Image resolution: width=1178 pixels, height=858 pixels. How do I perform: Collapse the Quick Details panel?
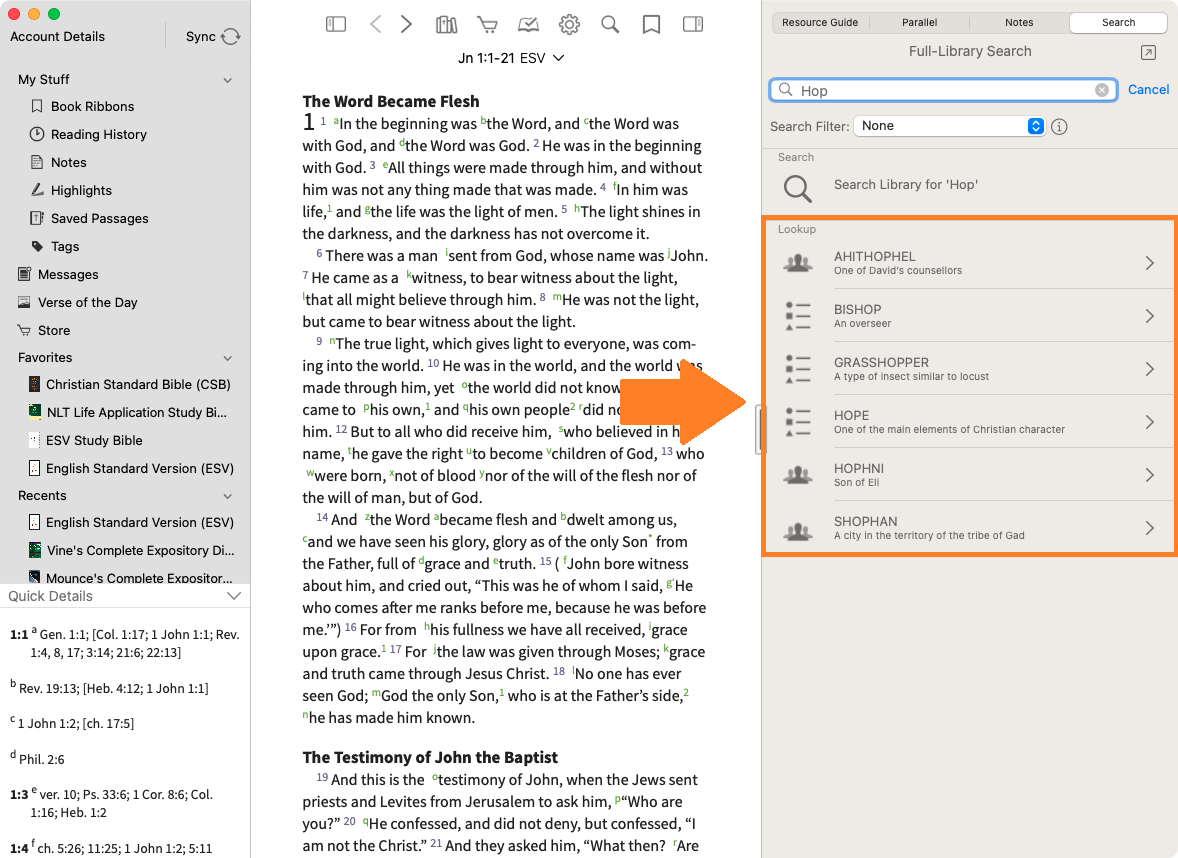pyautogui.click(x=234, y=596)
